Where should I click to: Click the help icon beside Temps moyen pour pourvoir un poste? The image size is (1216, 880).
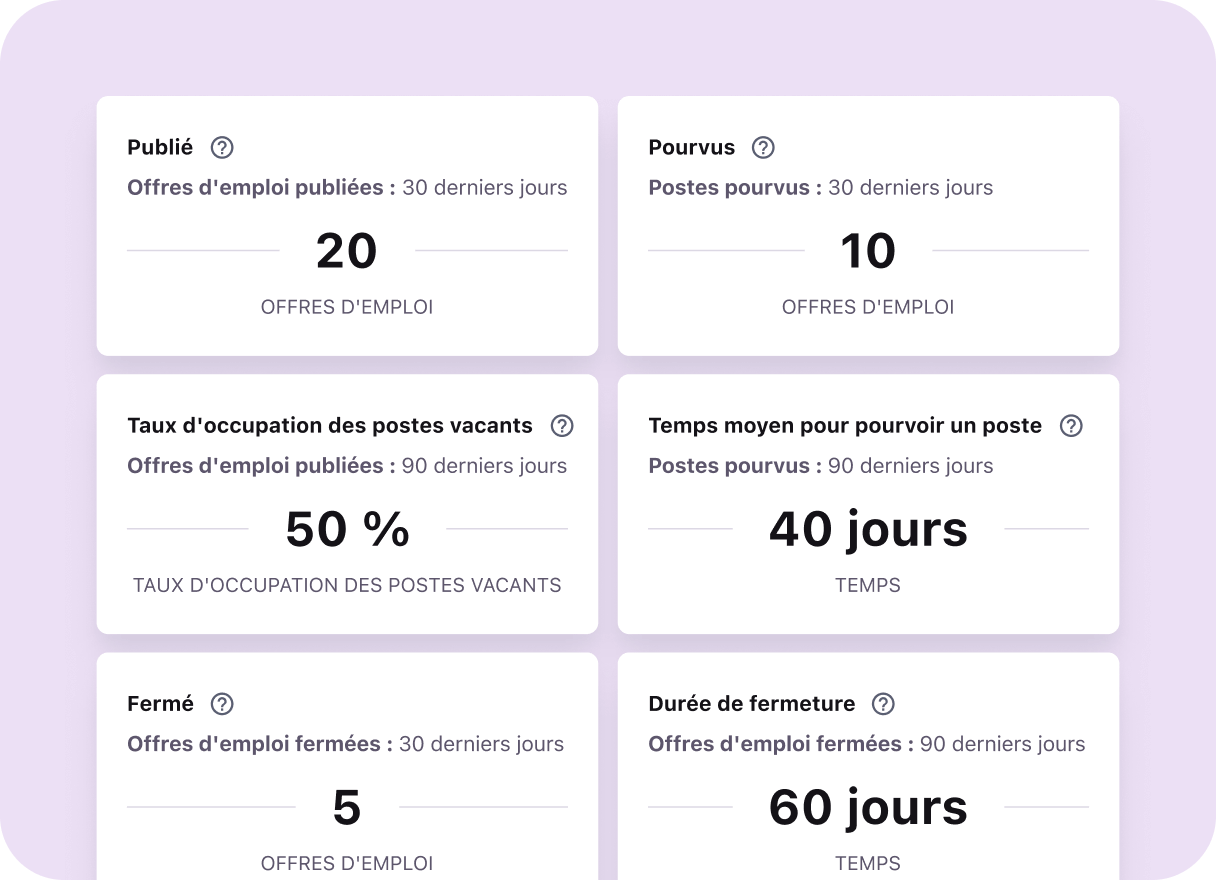(1071, 426)
